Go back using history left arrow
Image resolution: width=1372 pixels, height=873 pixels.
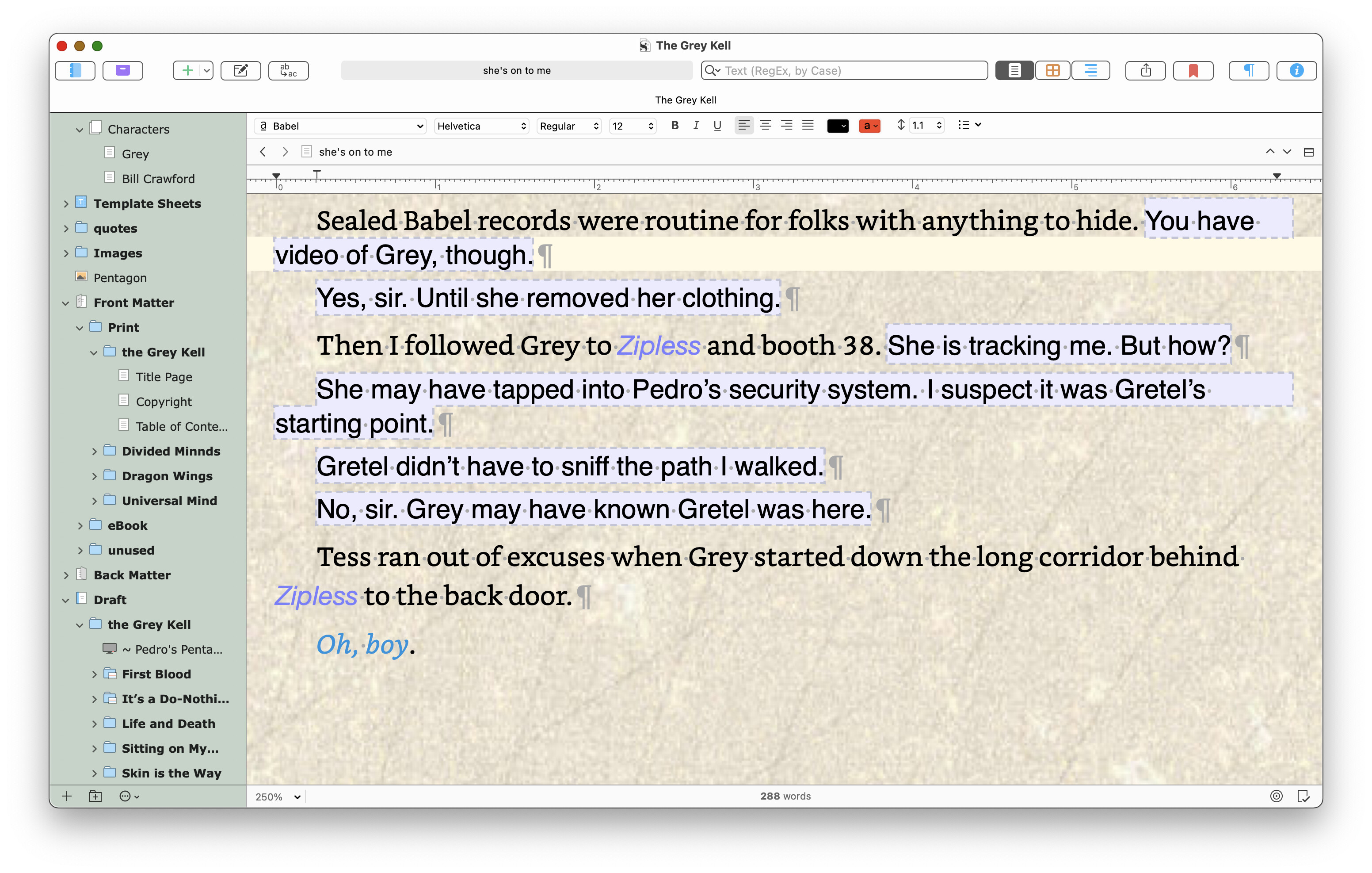tap(263, 152)
